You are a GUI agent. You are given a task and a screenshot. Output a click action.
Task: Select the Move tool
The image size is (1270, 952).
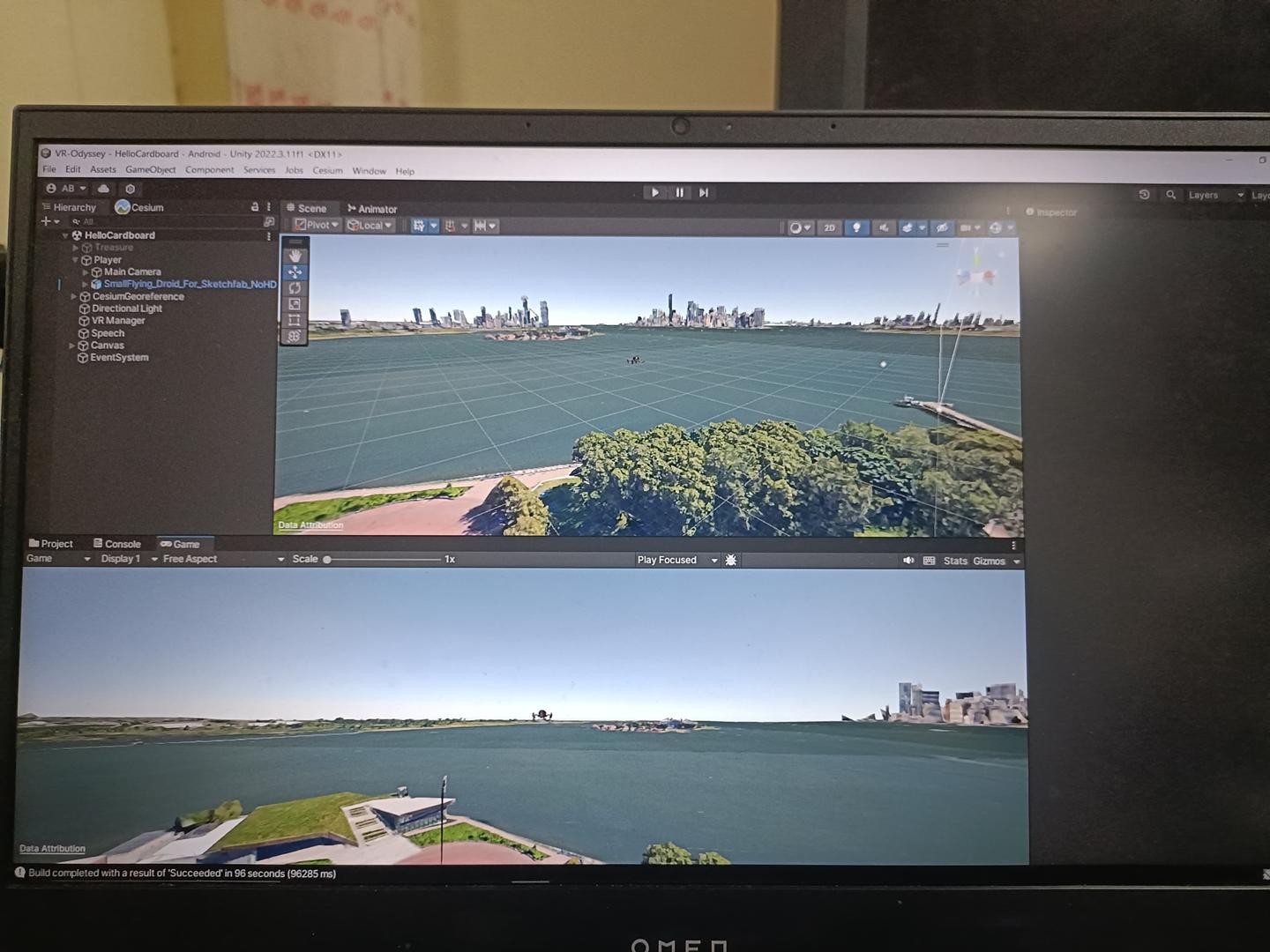(x=295, y=271)
